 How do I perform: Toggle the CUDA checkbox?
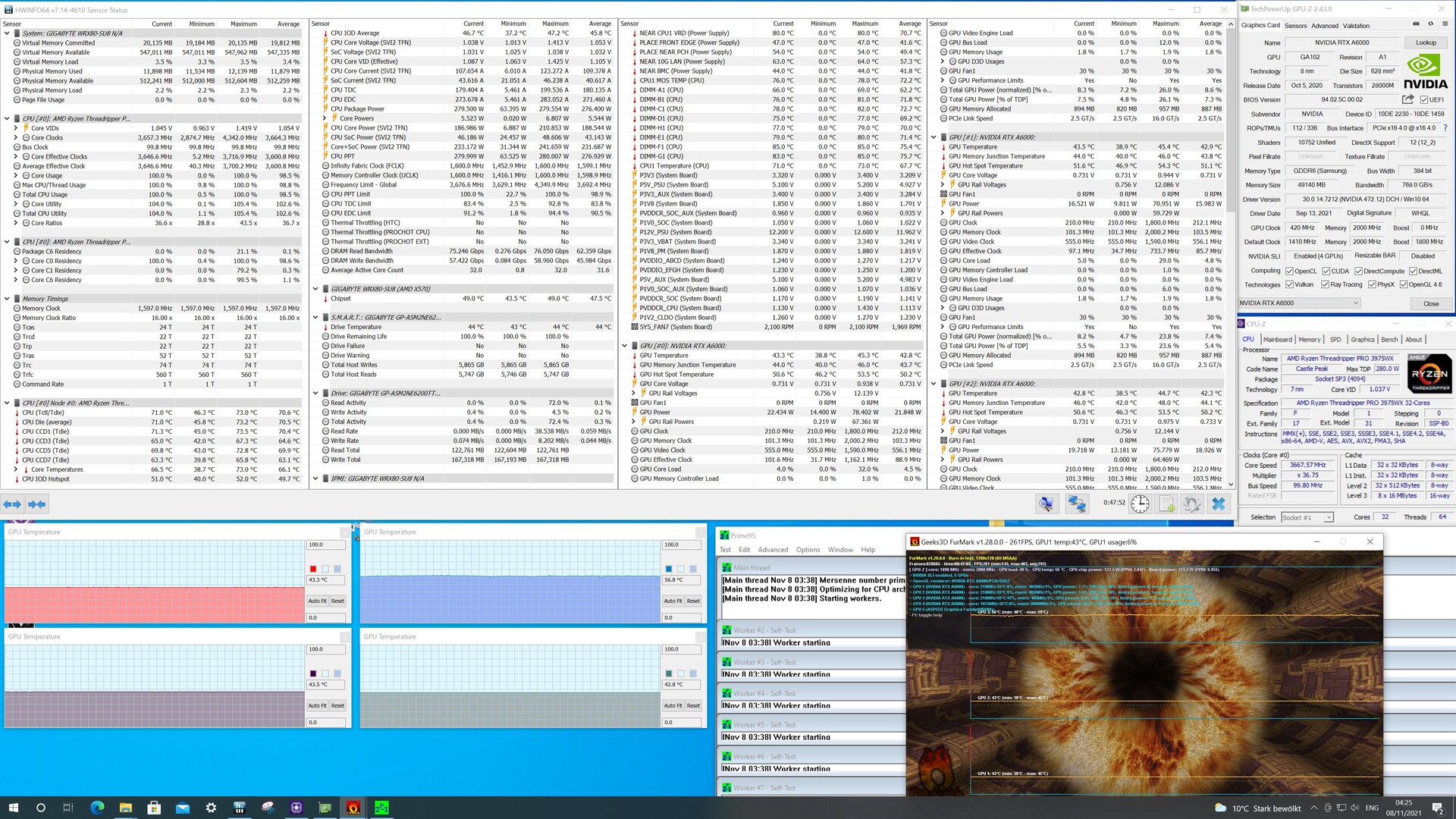pyautogui.click(x=1326, y=271)
